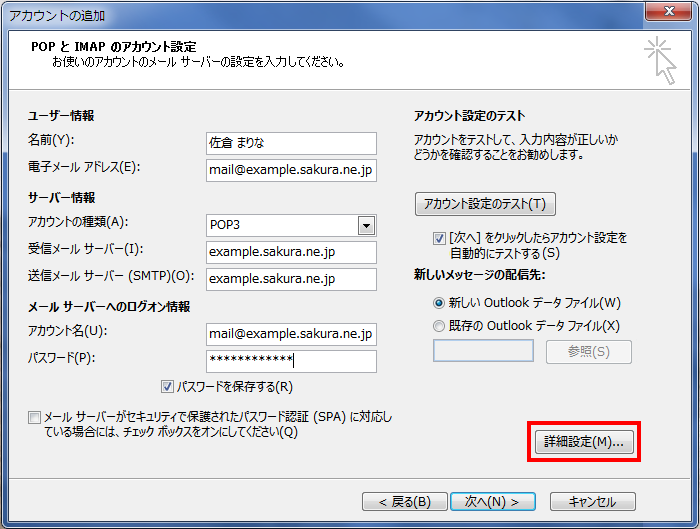Click the アカウント名(U) input field
The width and height of the screenshot is (700, 529).
(x=290, y=334)
